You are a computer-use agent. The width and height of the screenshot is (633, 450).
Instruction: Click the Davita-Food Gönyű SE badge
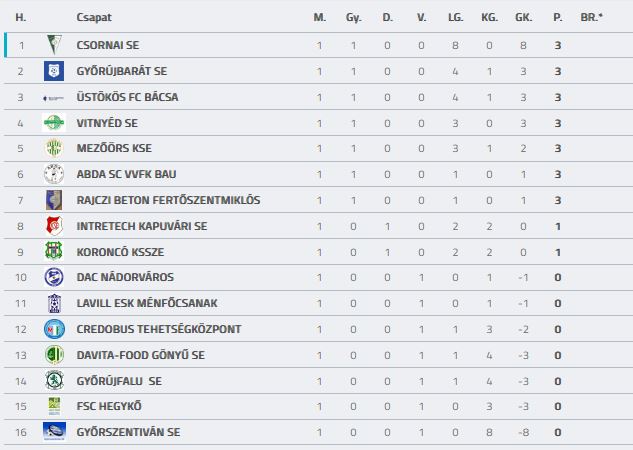click(54, 355)
